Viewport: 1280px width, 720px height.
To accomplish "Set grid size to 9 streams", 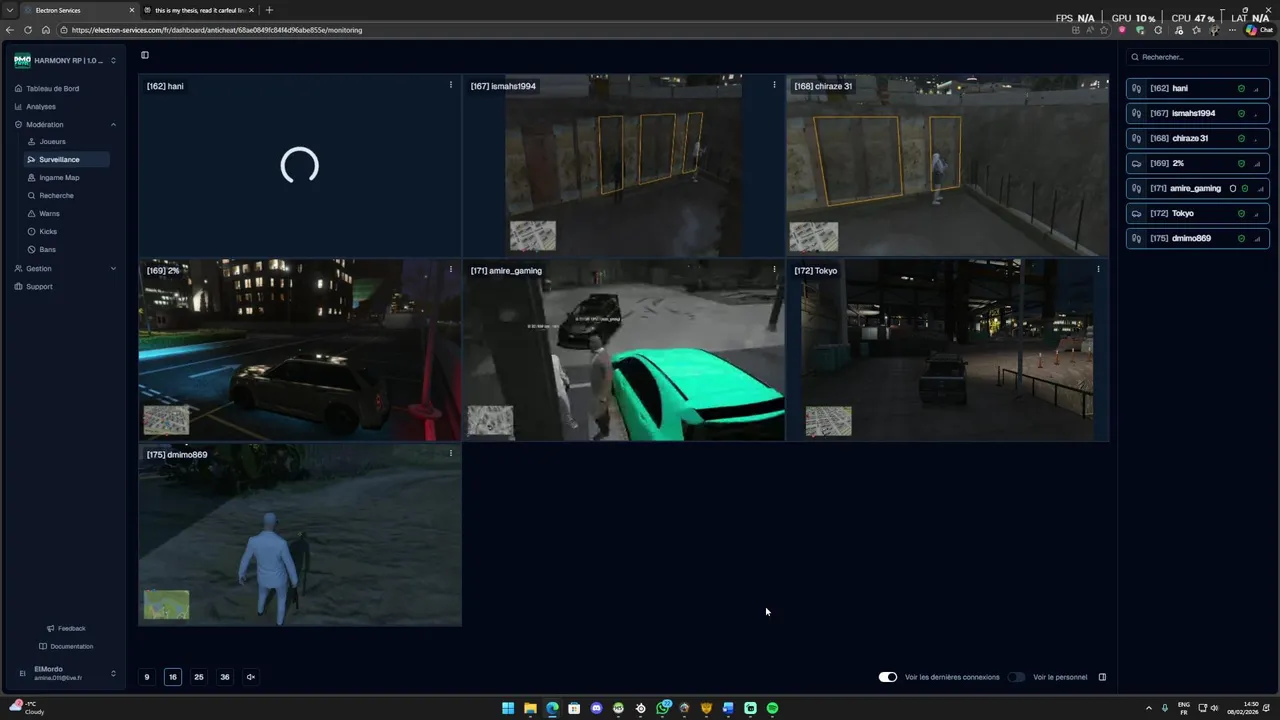I will click(147, 677).
